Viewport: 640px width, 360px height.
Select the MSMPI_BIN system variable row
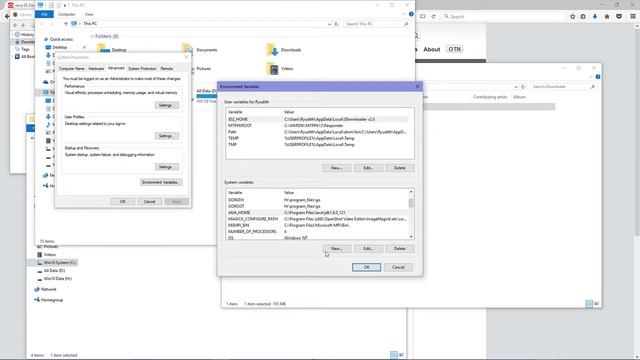pyautogui.click(x=317, y=225)
